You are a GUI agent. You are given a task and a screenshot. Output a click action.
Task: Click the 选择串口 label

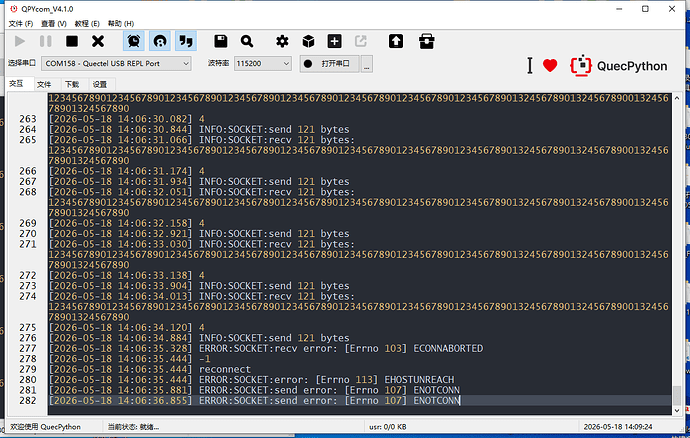pyautogui.click(x=22, y=63)
